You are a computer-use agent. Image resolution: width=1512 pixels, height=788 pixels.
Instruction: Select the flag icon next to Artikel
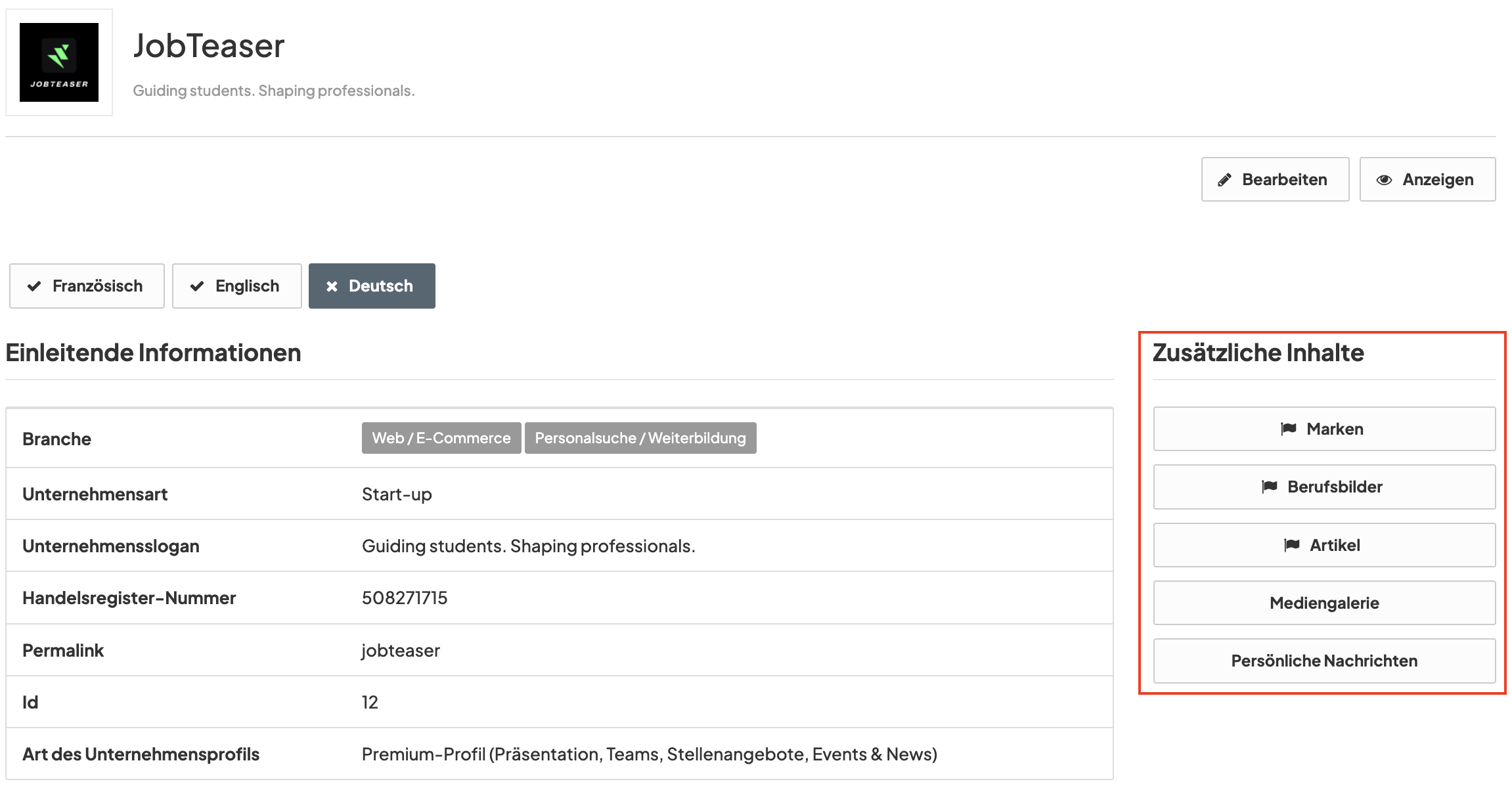coord(1291,544)
